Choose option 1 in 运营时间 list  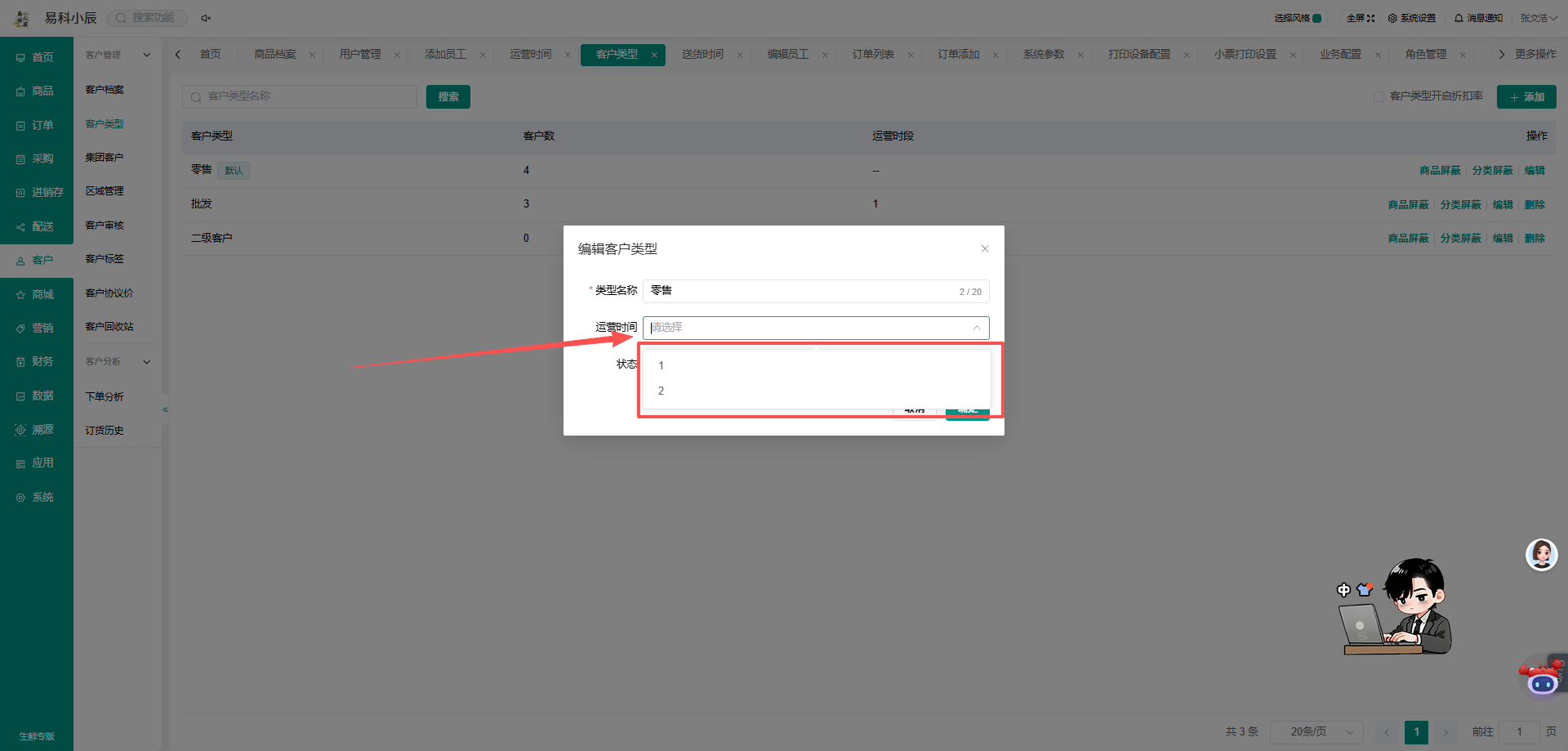(816, 365)
